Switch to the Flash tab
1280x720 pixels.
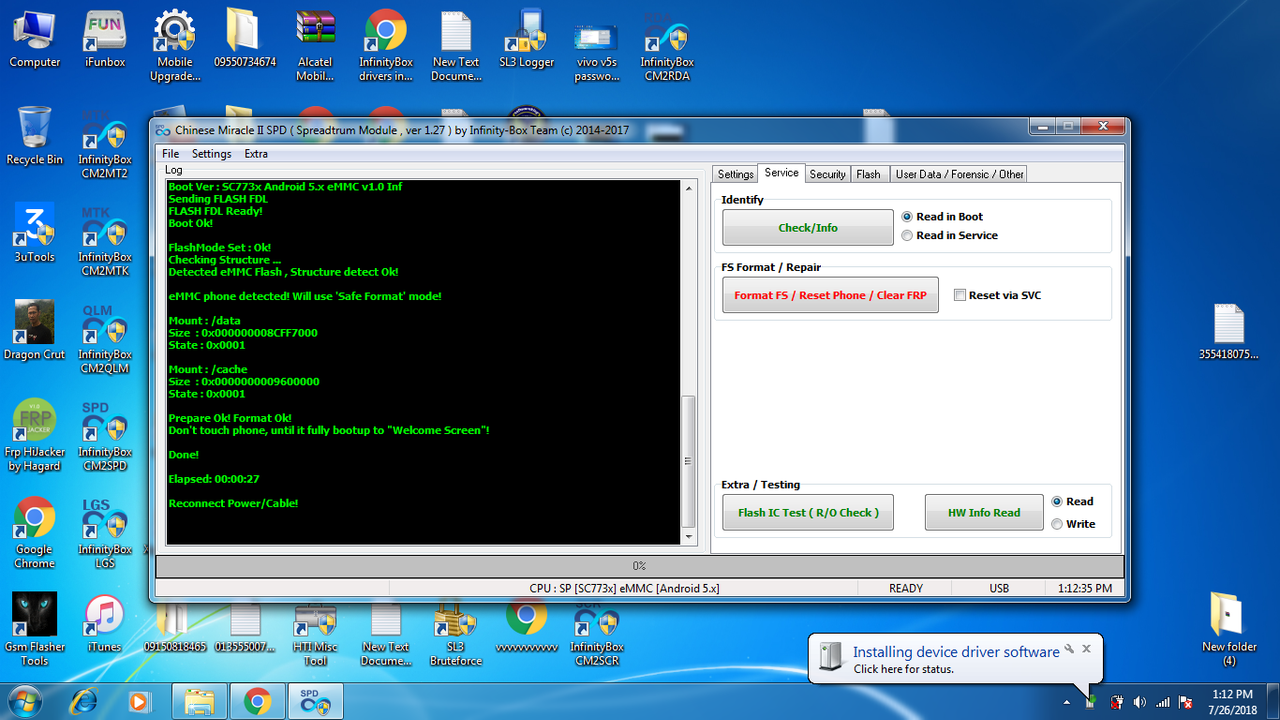tap(868, 174)
